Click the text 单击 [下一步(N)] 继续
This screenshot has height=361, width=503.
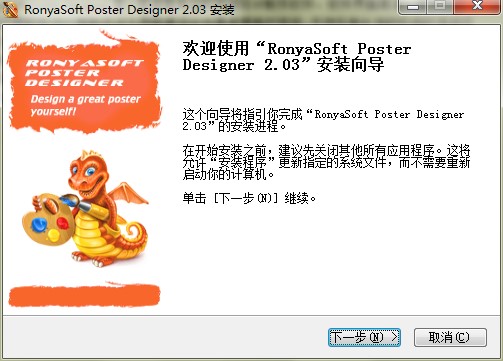pyautogui.click(x=249, y=198)
